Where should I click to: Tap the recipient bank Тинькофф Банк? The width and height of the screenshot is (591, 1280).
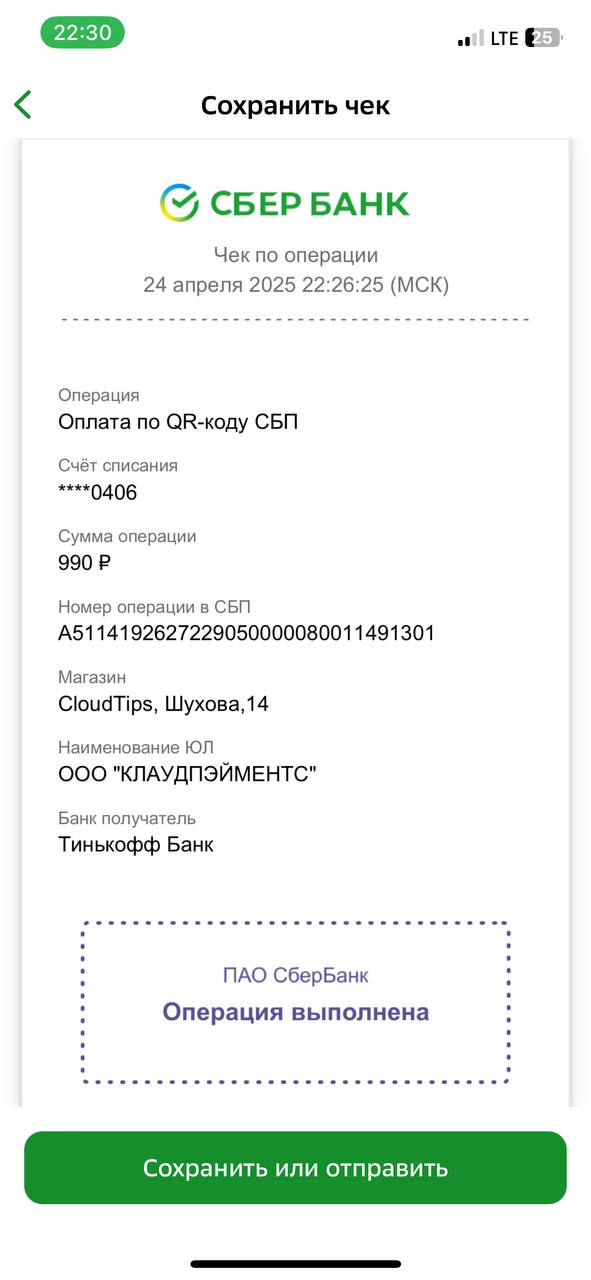[136, 845]
